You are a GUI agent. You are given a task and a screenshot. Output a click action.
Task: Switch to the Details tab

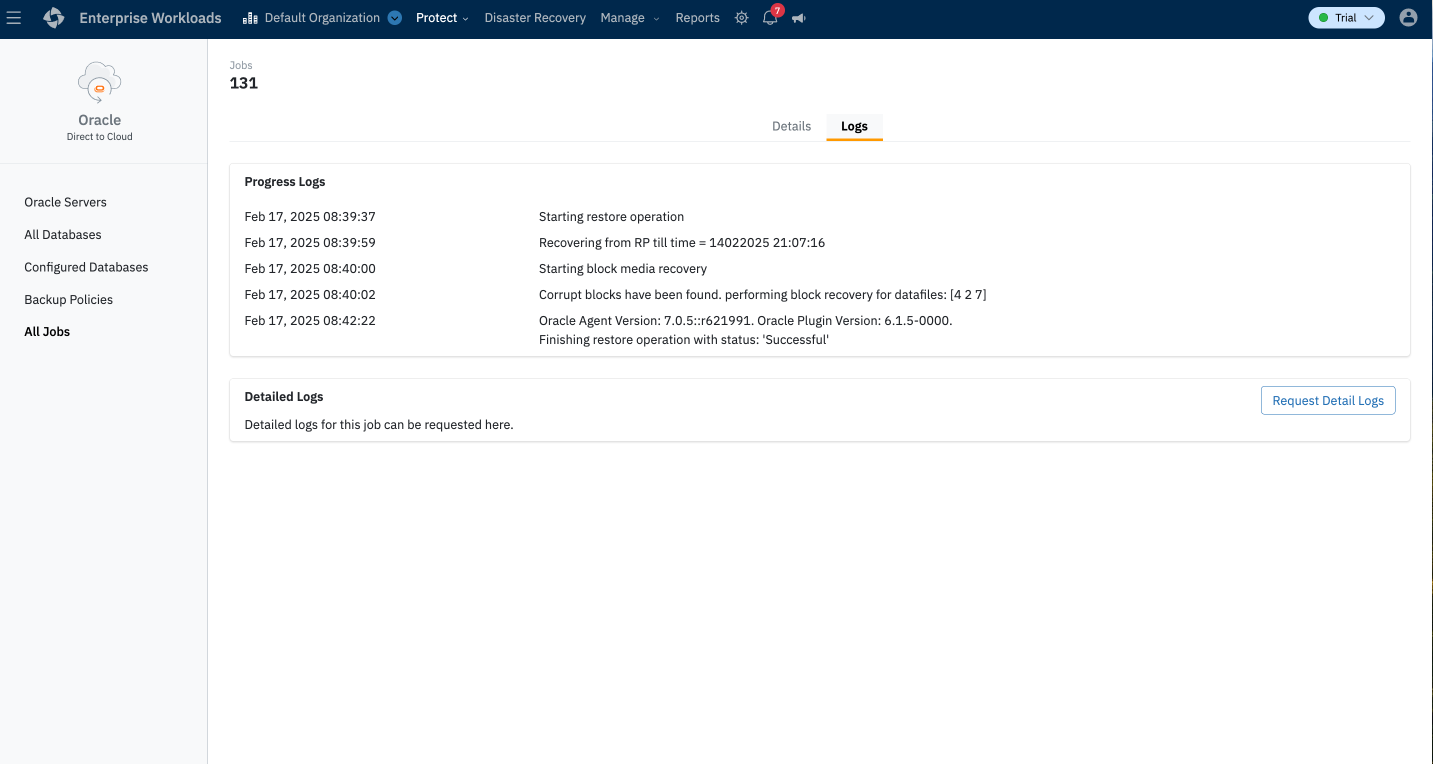point(791,127)
